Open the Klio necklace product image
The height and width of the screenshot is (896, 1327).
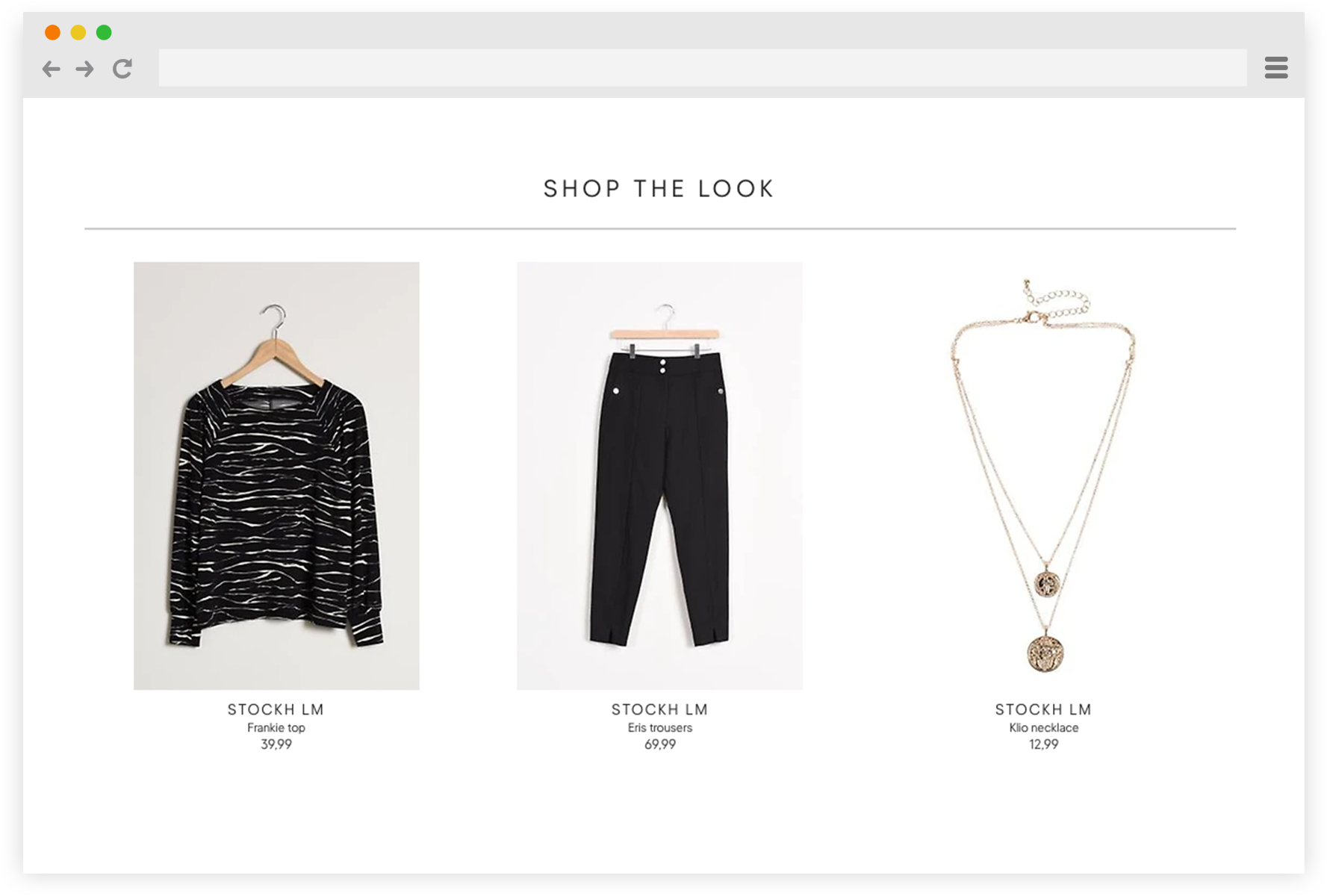point(1043,476)
